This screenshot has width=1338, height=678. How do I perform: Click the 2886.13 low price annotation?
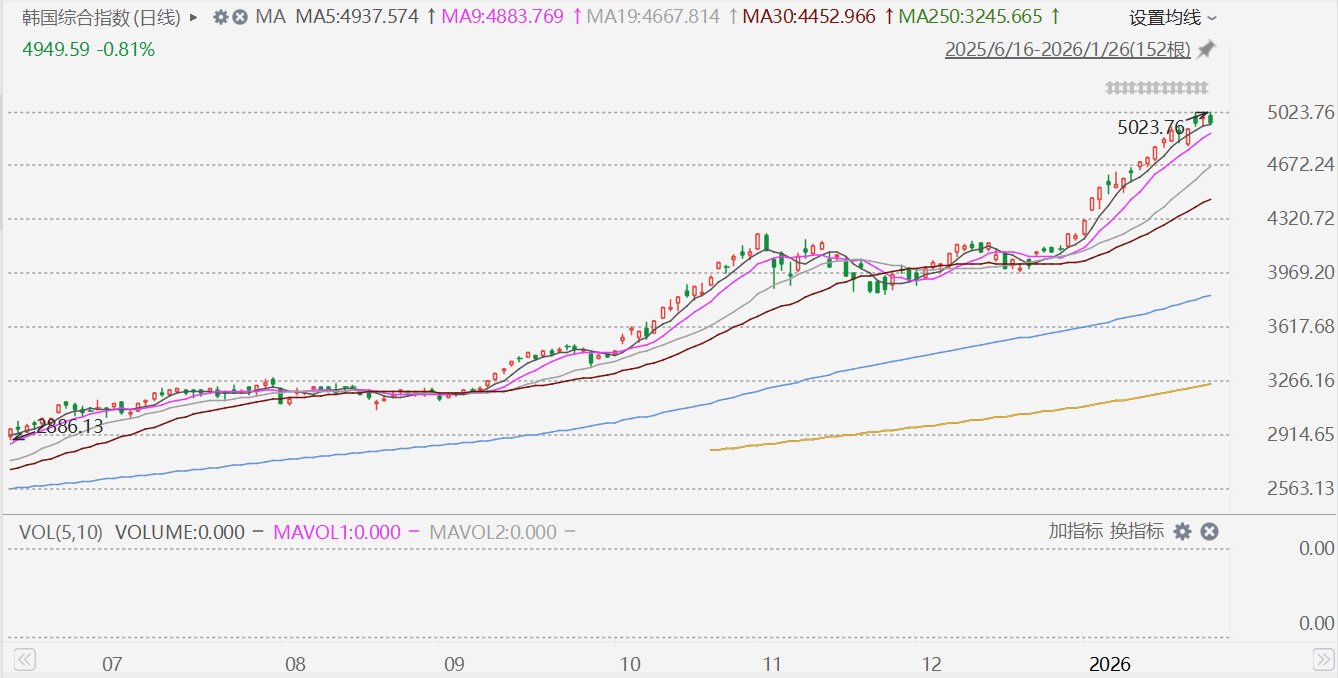(70, 426)
